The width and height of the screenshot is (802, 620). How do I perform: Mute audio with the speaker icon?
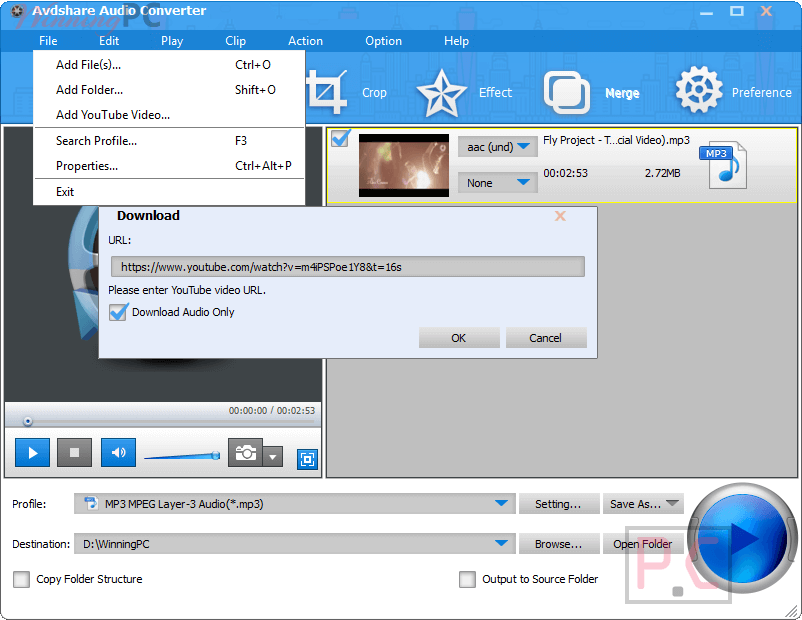coord(118,453)
